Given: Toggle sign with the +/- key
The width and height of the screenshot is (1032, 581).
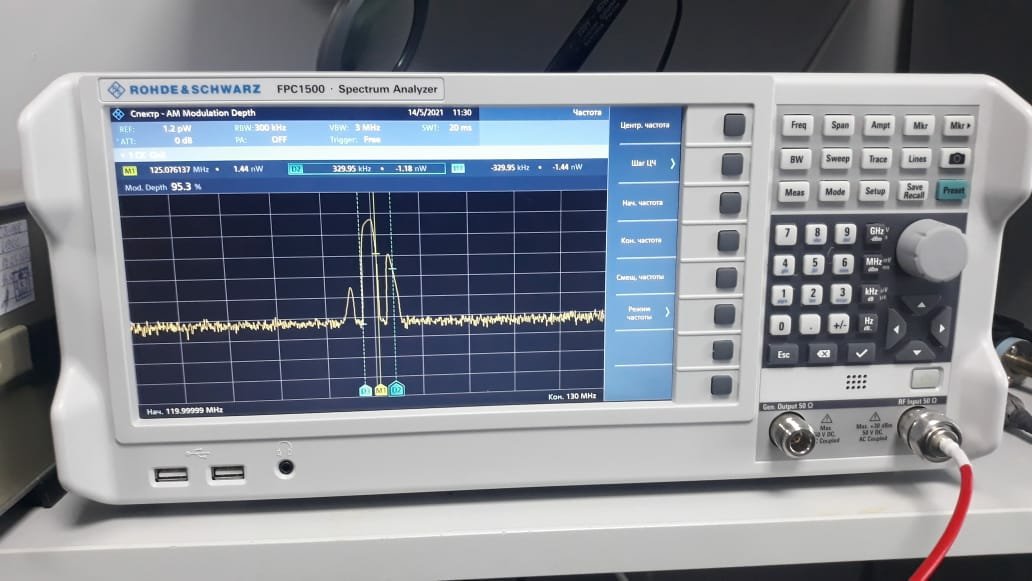Looking at the screenshot, I should click(x=839, y=324).
